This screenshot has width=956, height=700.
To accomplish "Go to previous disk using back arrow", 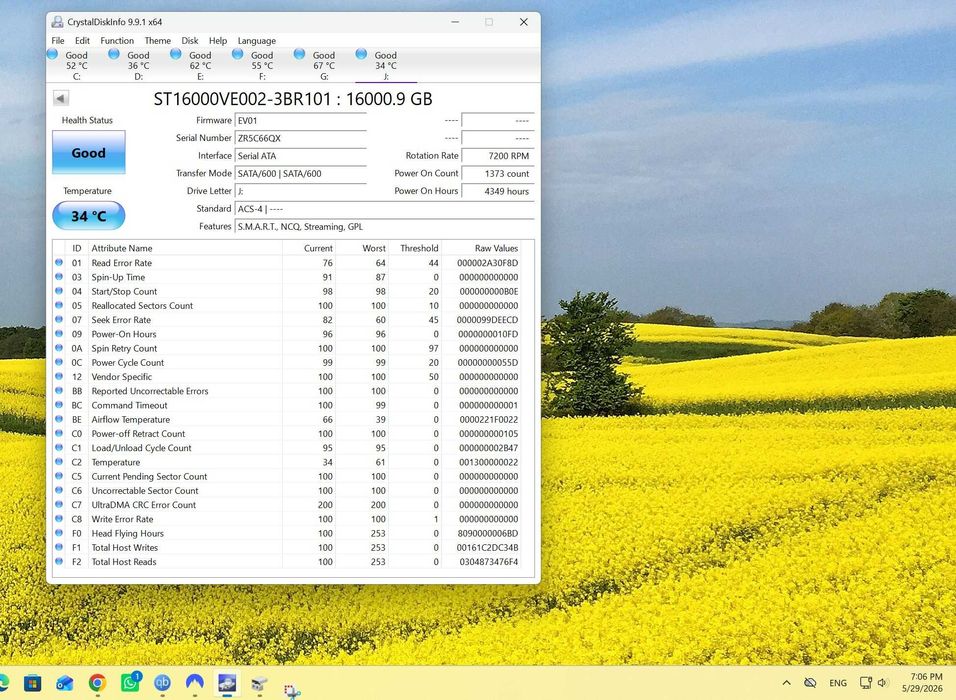I will tap(60, 98).
